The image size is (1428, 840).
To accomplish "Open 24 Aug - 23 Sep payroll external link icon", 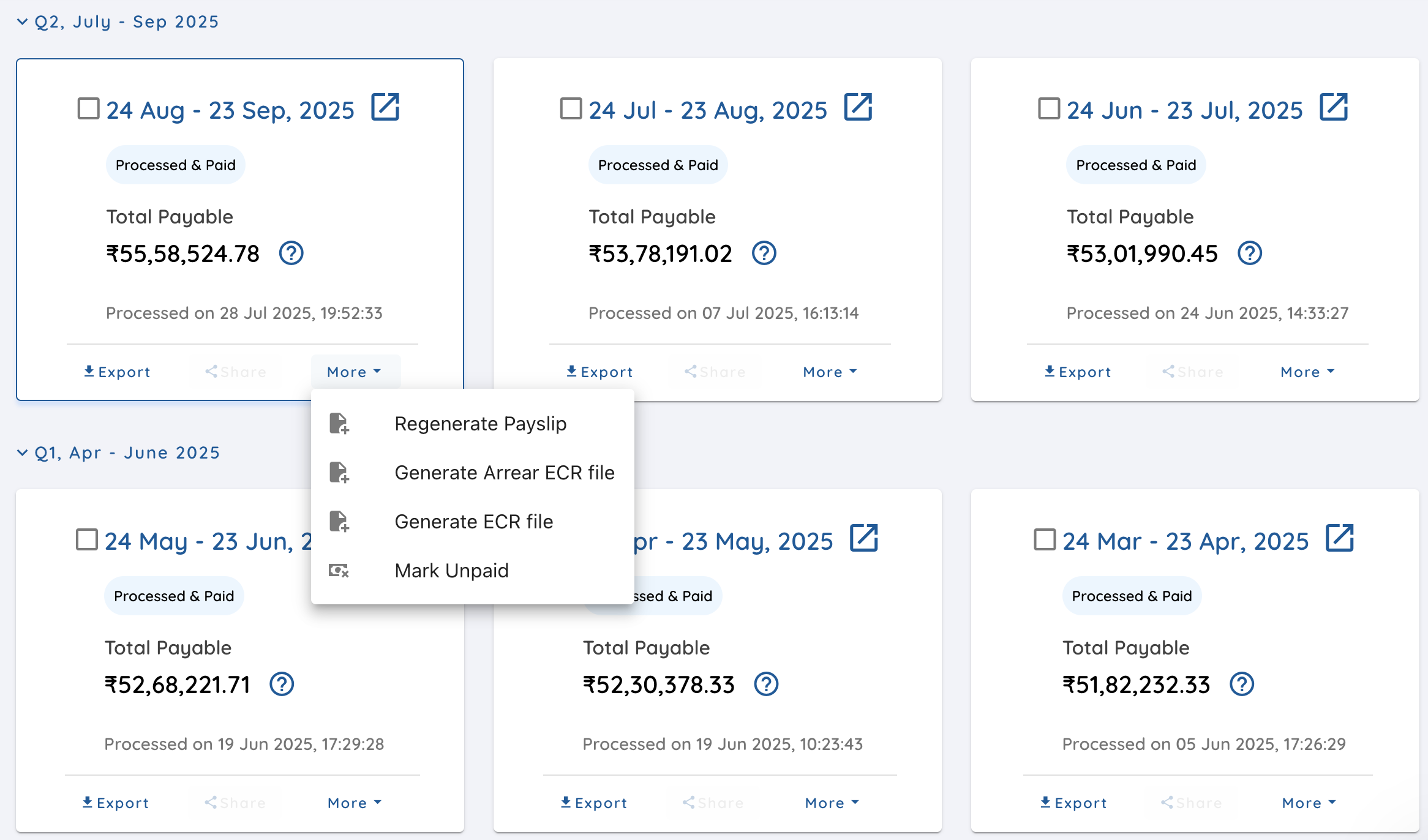I will click(x=385, y=108).
